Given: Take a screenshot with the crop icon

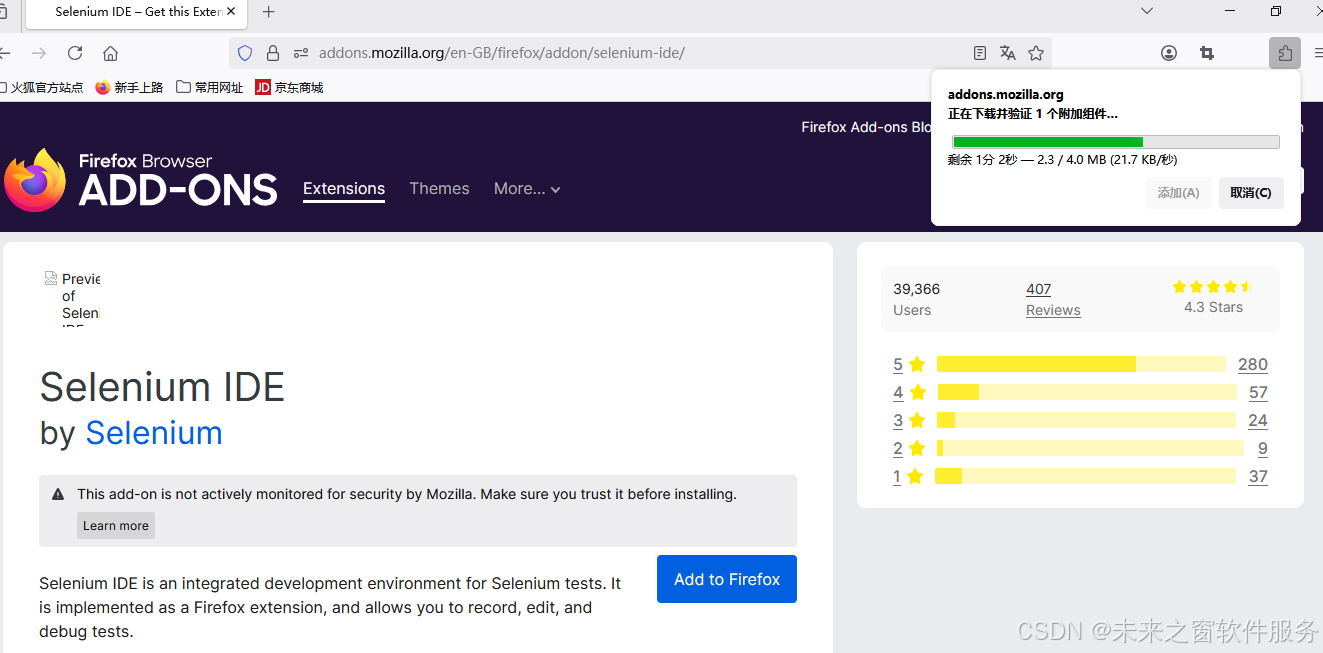Looking at the screenshot, I should 1207,53.
